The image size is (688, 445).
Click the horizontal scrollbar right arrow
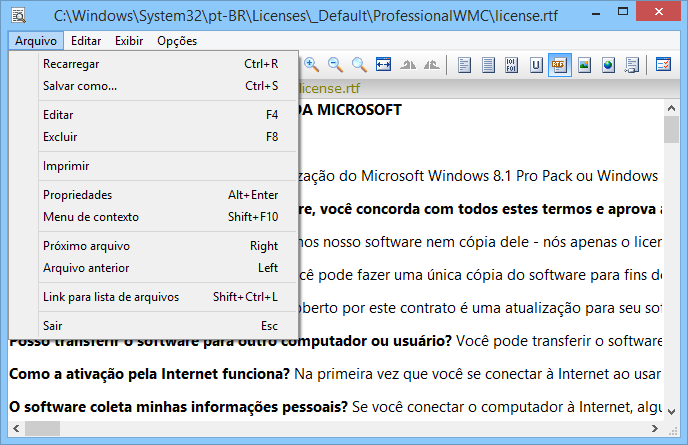[655, 428]
